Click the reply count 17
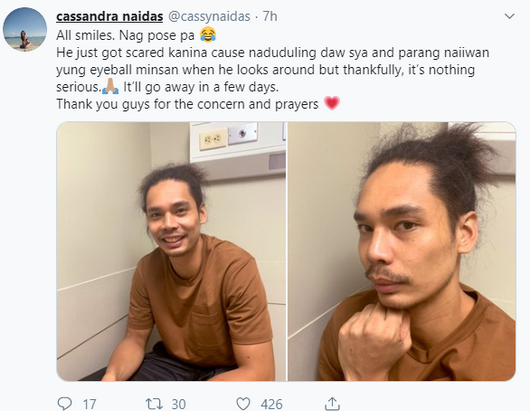The width and height of the screenshot is (530, 411). click(90, 404)
